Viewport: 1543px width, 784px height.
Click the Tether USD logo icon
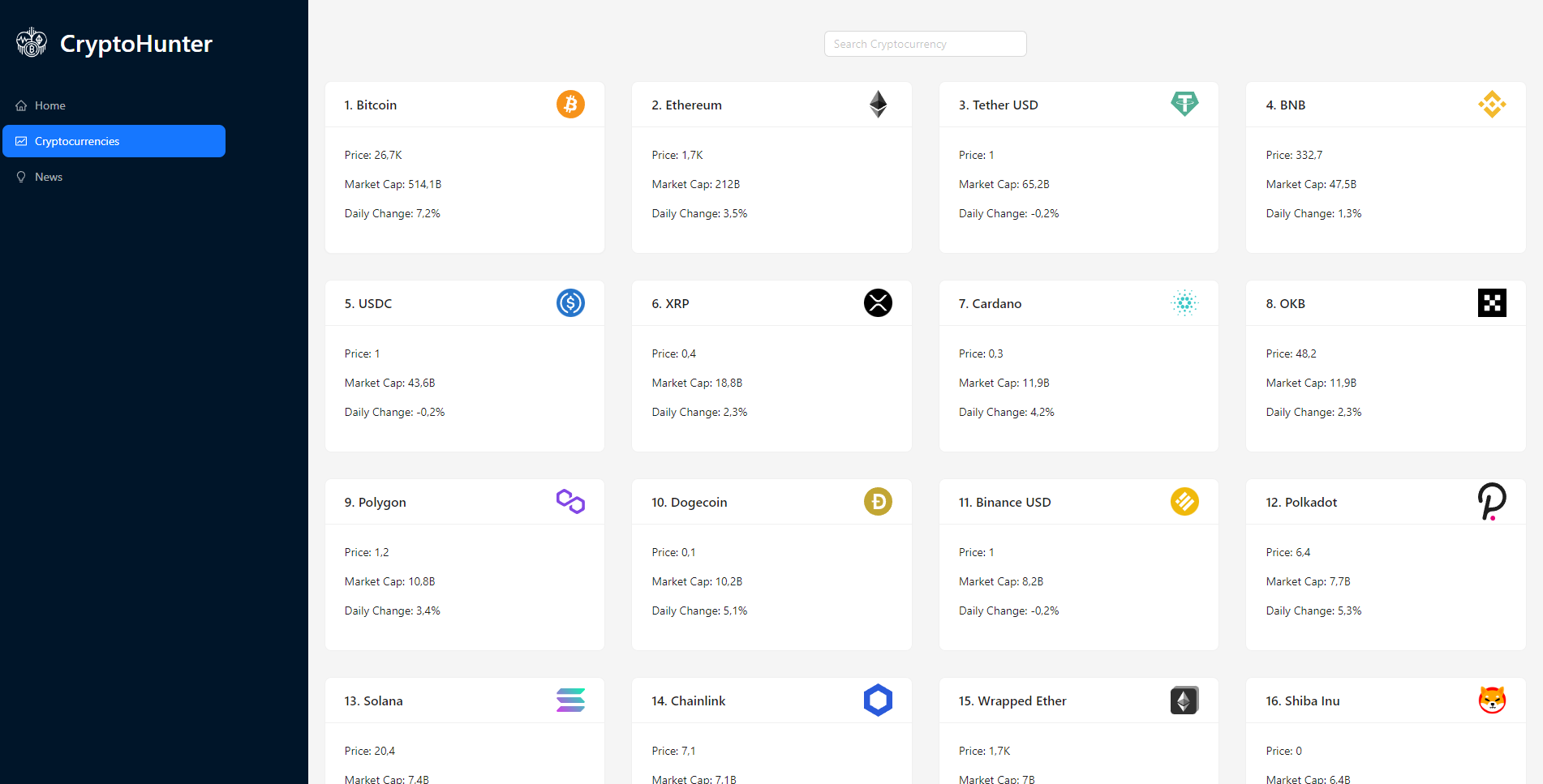(1184, 104)
